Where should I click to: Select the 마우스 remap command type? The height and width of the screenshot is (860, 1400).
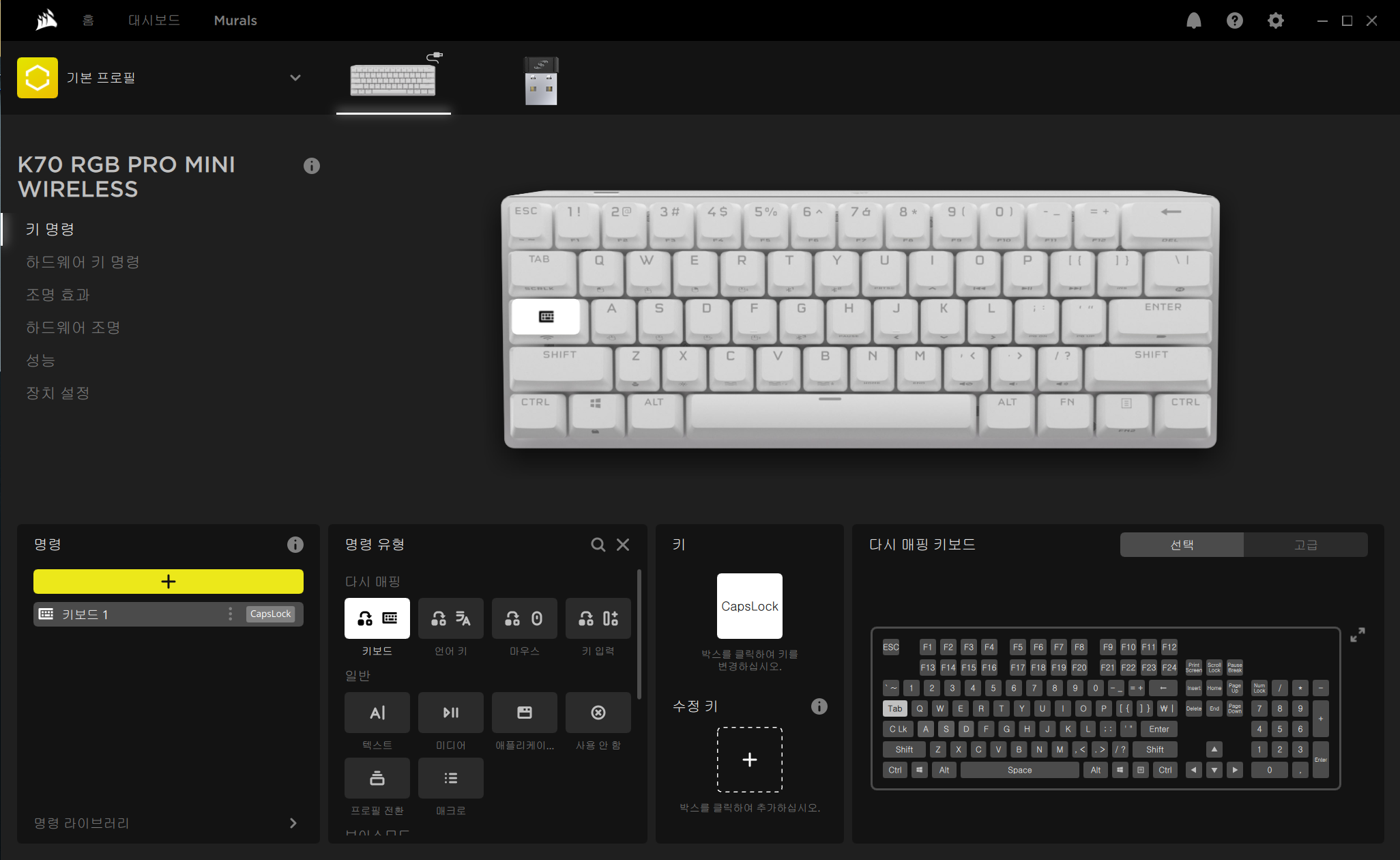(x=524, y=618)
